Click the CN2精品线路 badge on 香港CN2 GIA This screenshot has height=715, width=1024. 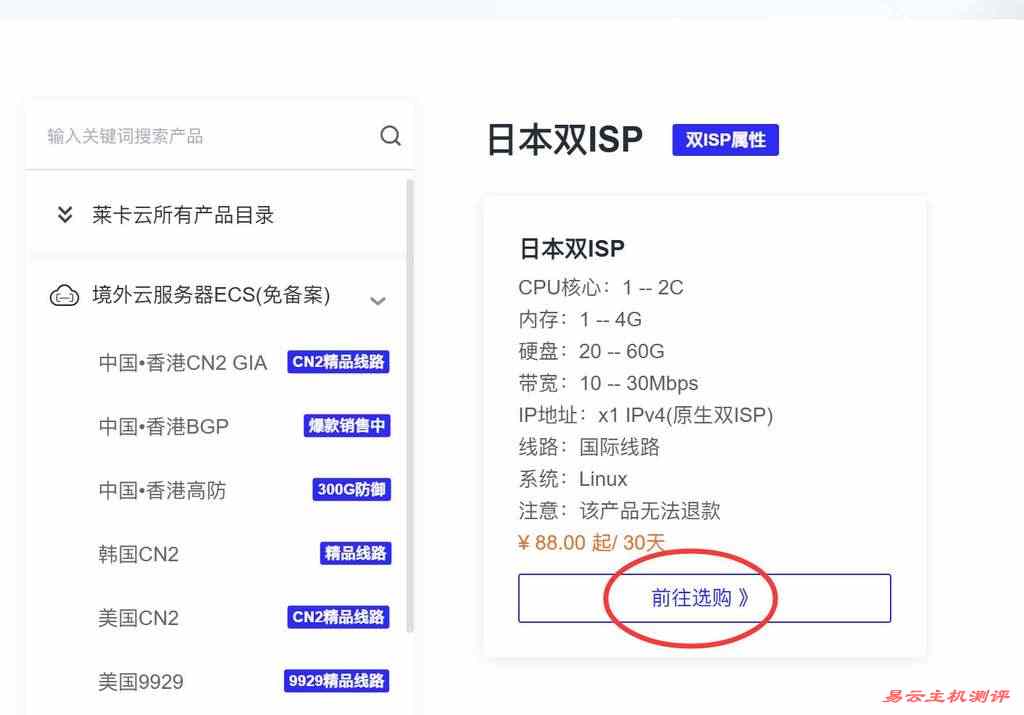pos(338,362)
